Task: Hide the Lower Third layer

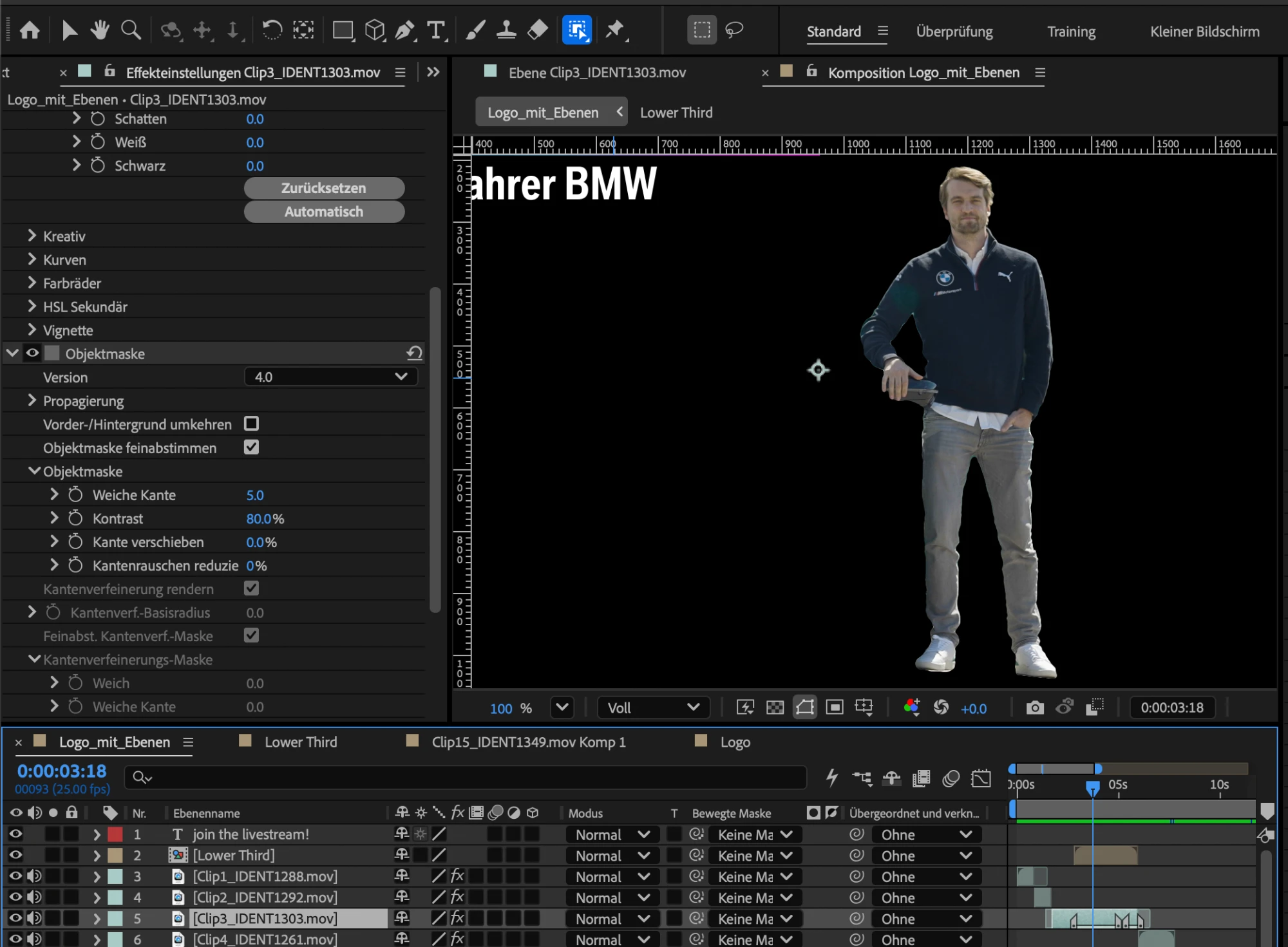Action: (15, 856)
